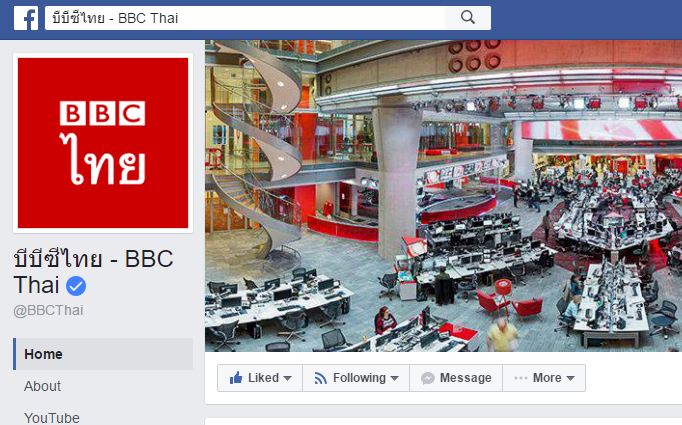Viewport: 682px width, 425px height.
Task: Expand the Liked dropdown arrow
Action: pyautogui.click(x=288, y=378)
